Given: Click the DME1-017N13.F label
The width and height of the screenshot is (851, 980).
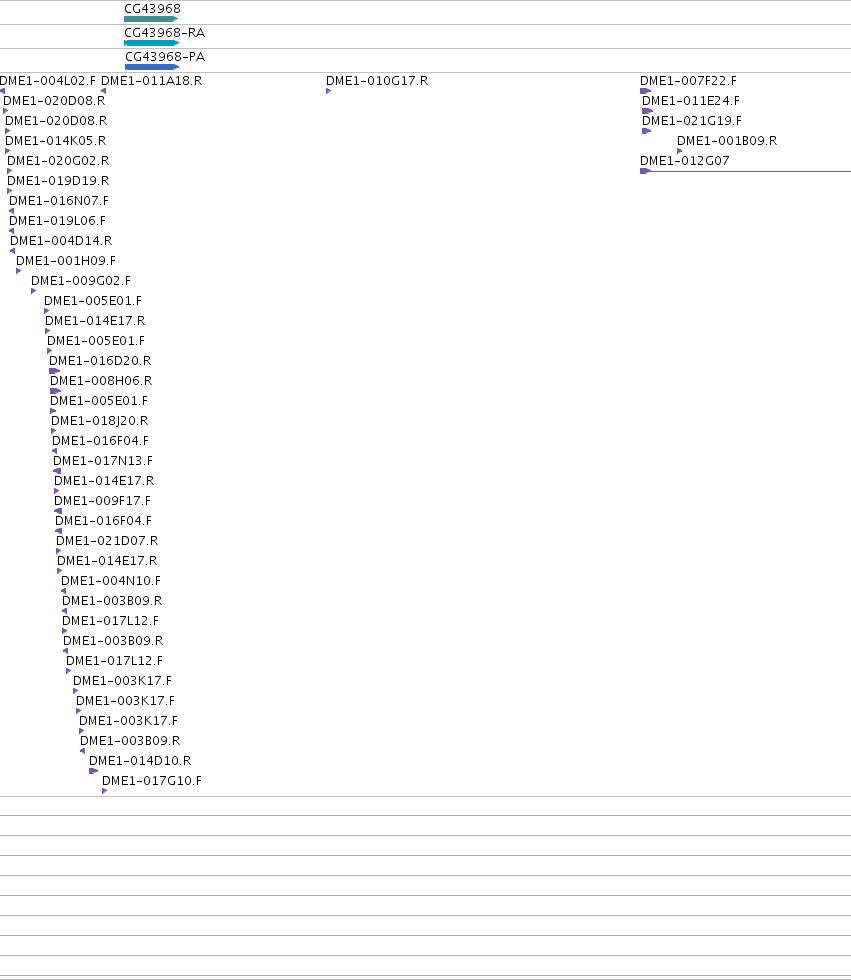Looking at the screenshot, I should pyautogui.click(x=102, y=461).
